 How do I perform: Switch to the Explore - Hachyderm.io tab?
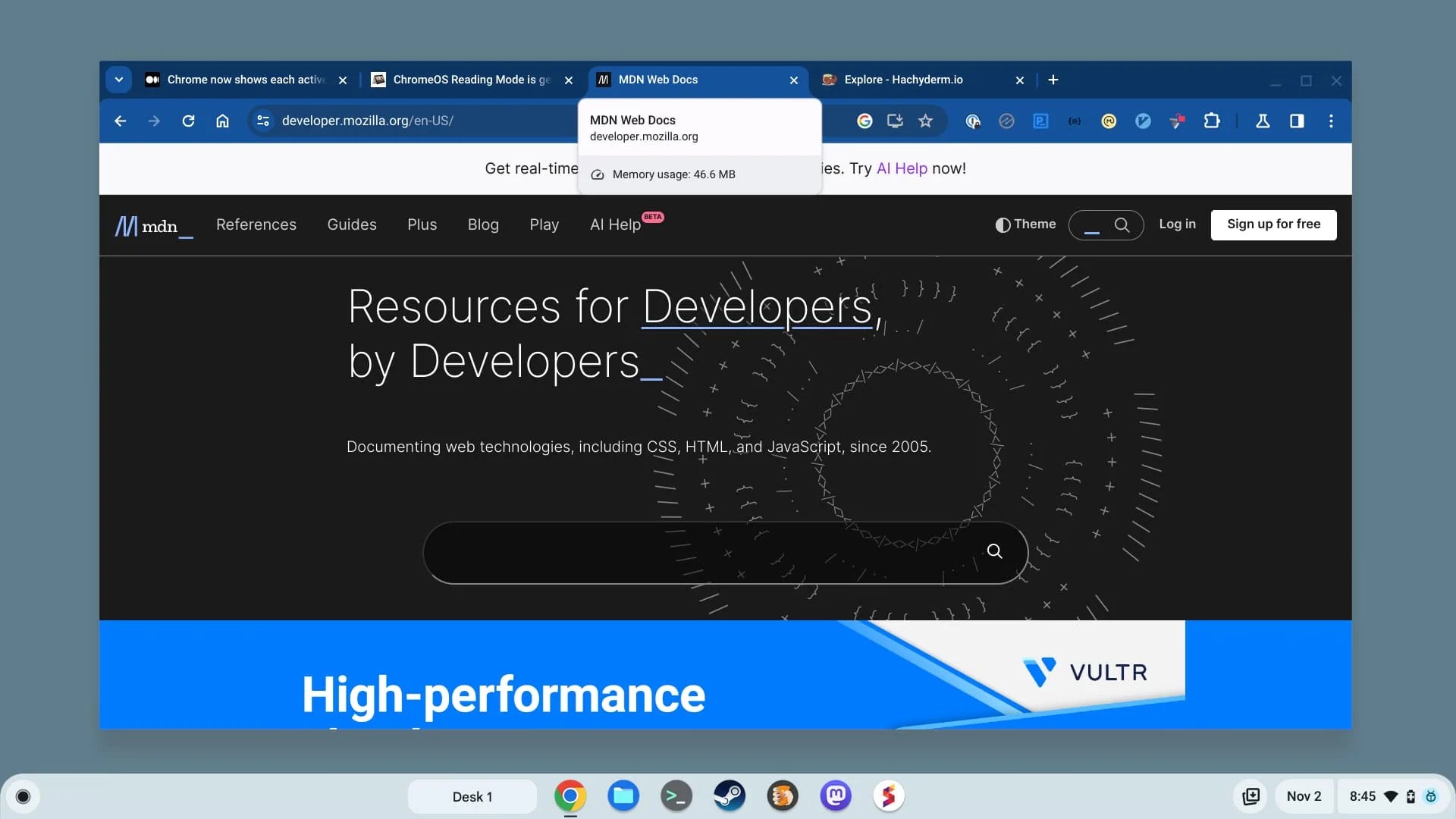pos(903,80)
